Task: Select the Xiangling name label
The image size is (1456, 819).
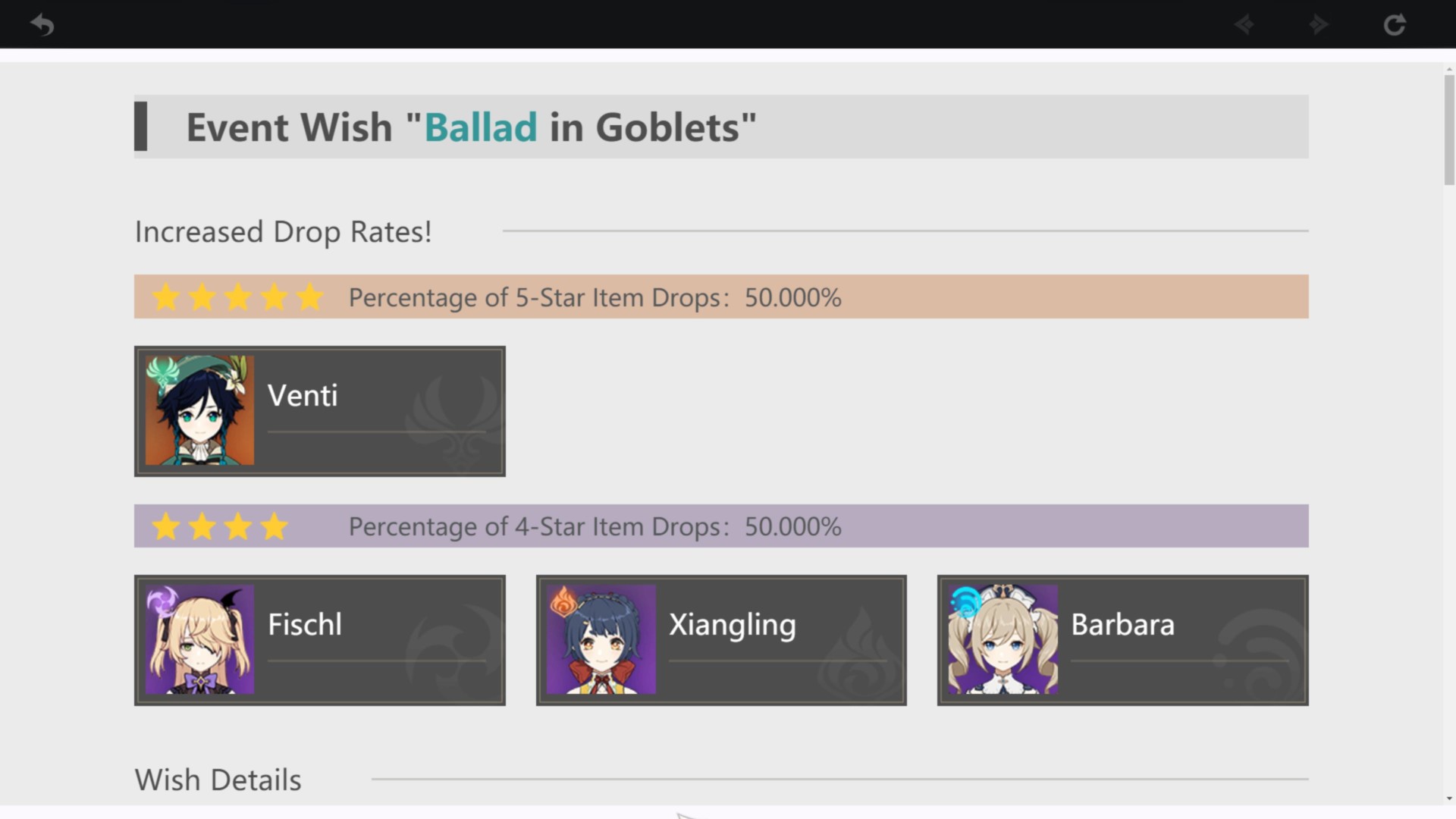Action: click(x=732, y=625)
